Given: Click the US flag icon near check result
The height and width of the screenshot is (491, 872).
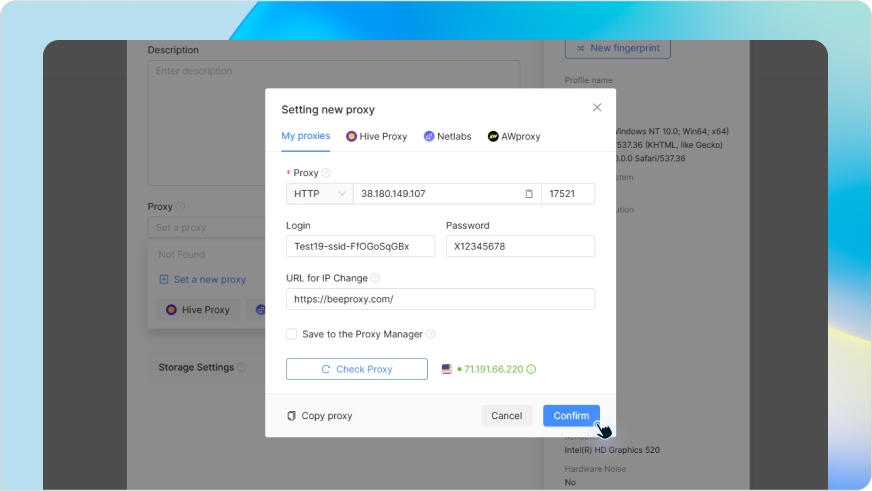Looking at the screenshot, I should click(x=447, y=369).
